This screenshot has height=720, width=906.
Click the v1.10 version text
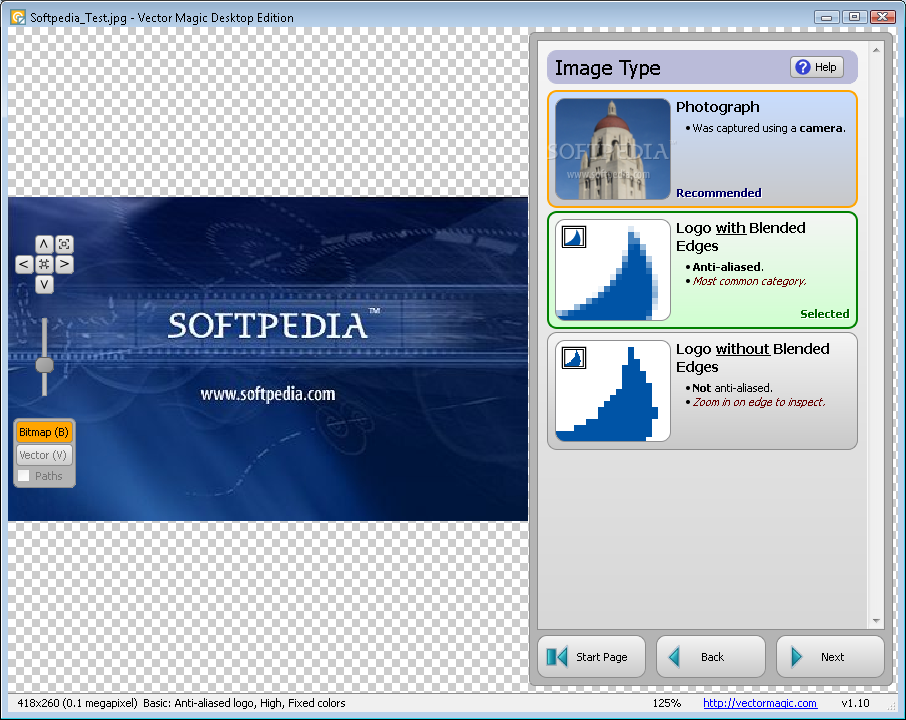coord(855,703)
